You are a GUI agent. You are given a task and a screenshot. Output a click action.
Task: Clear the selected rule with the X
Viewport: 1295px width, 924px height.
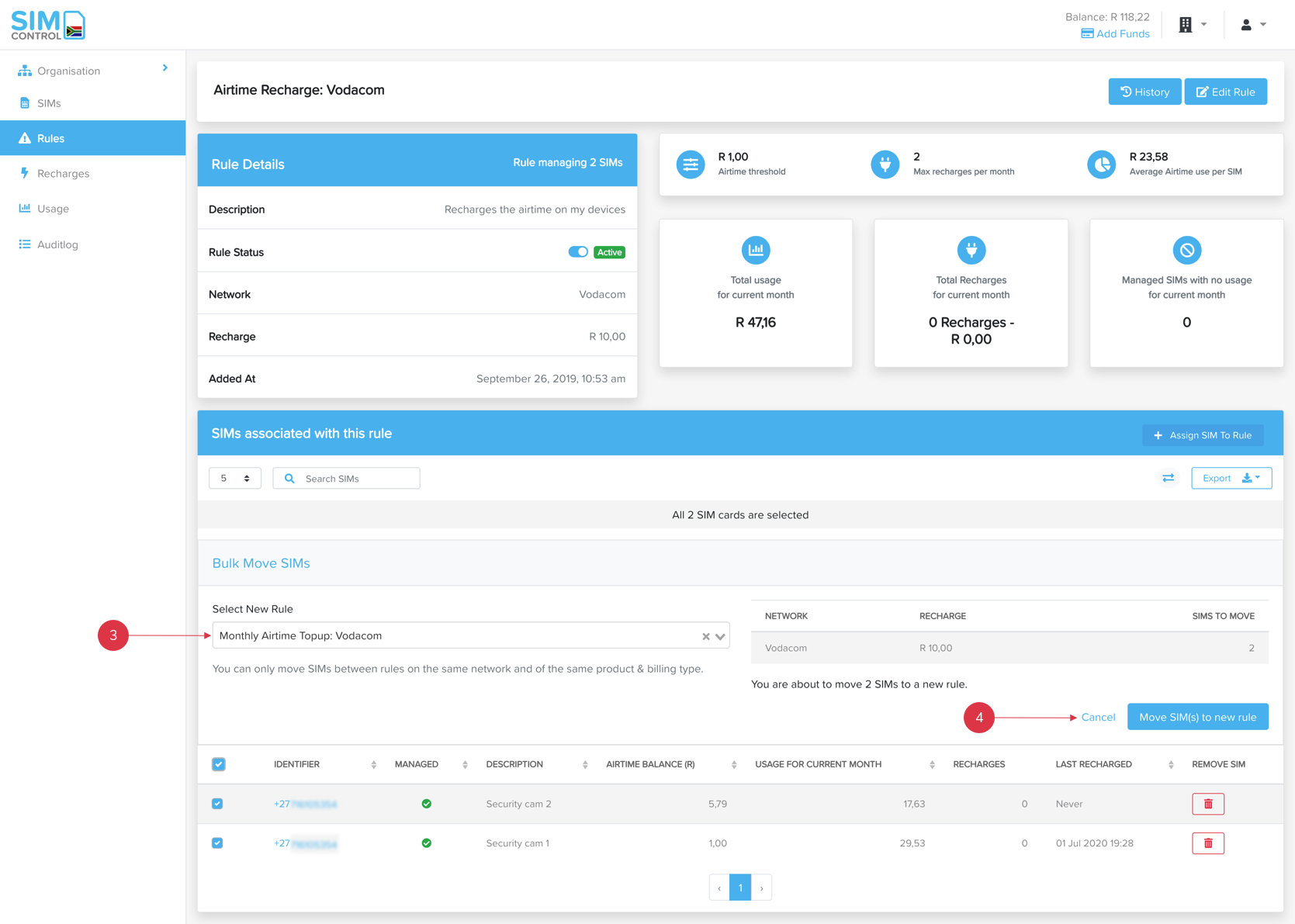coord(705,636)
